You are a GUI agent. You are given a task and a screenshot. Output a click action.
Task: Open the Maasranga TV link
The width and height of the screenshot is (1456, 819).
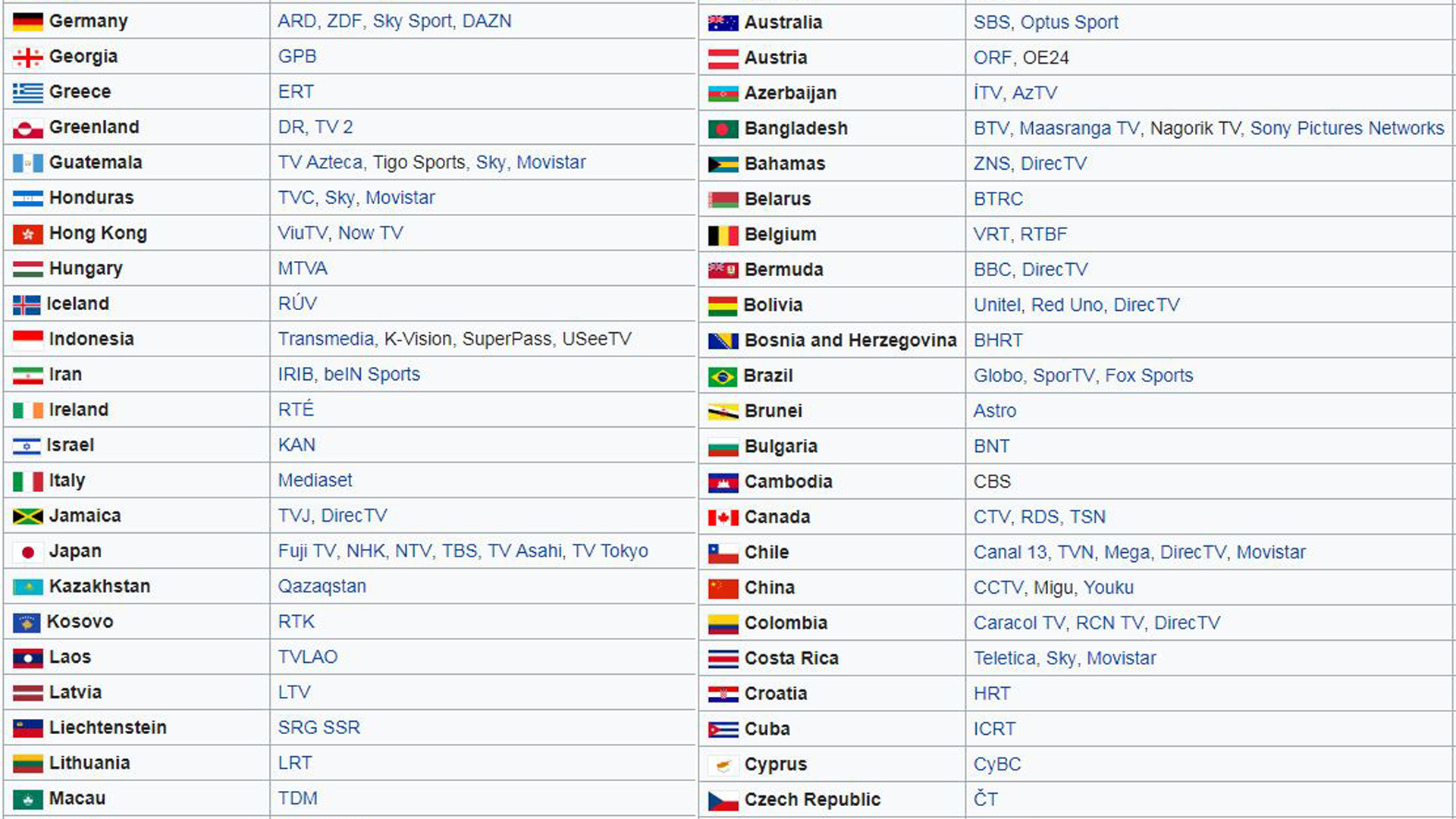[1079, 129]
